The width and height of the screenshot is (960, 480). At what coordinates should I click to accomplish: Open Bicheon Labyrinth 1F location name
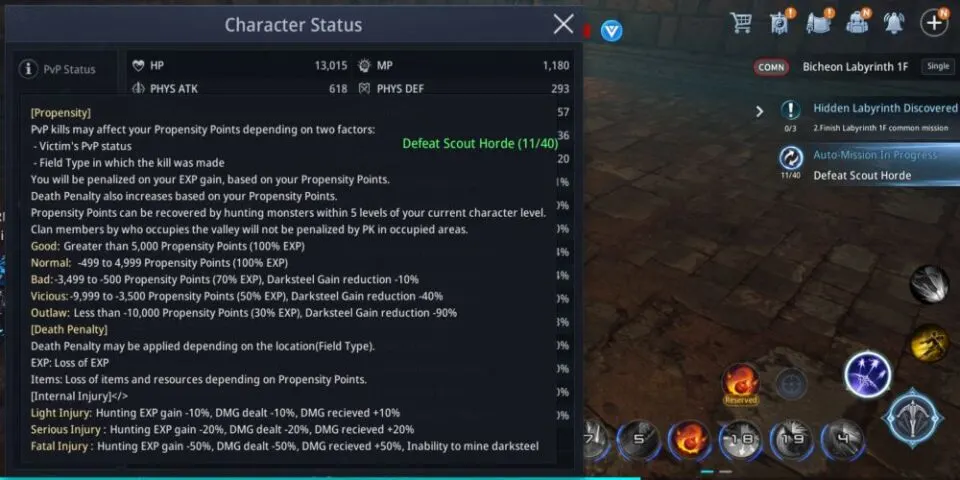coord(855,67)
